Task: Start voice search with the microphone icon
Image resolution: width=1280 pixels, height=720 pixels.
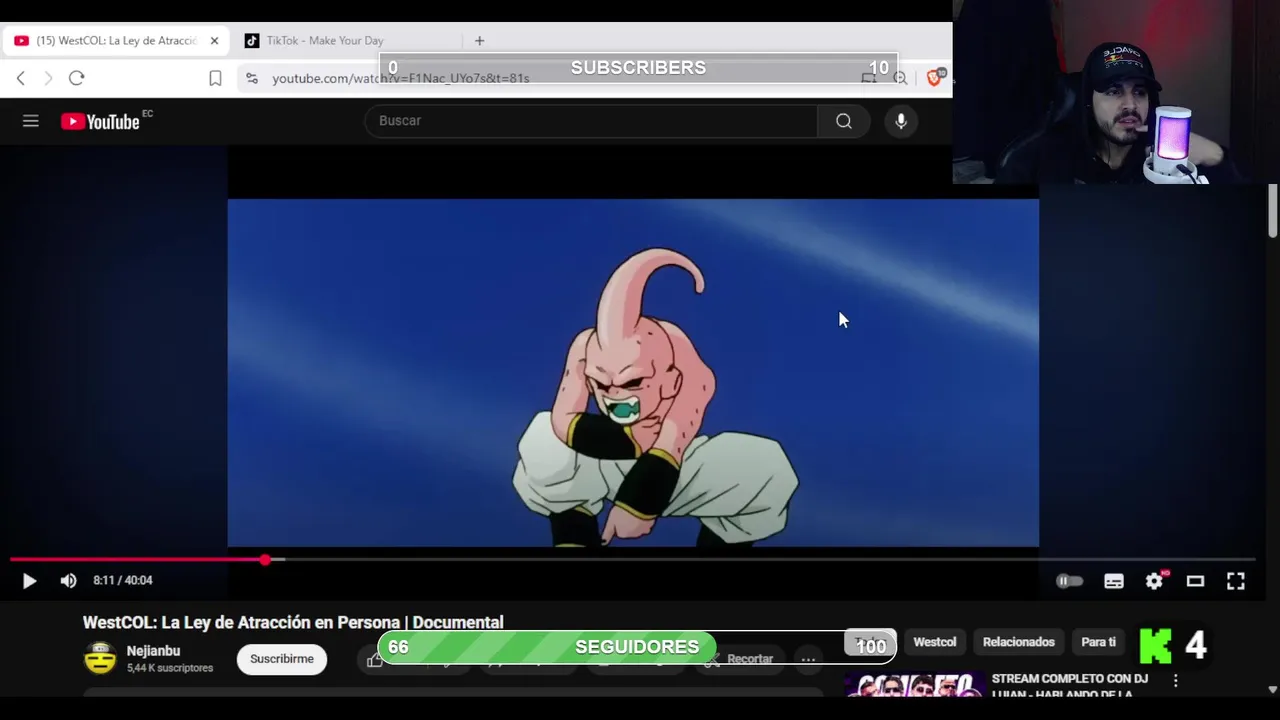Action: 901,121
